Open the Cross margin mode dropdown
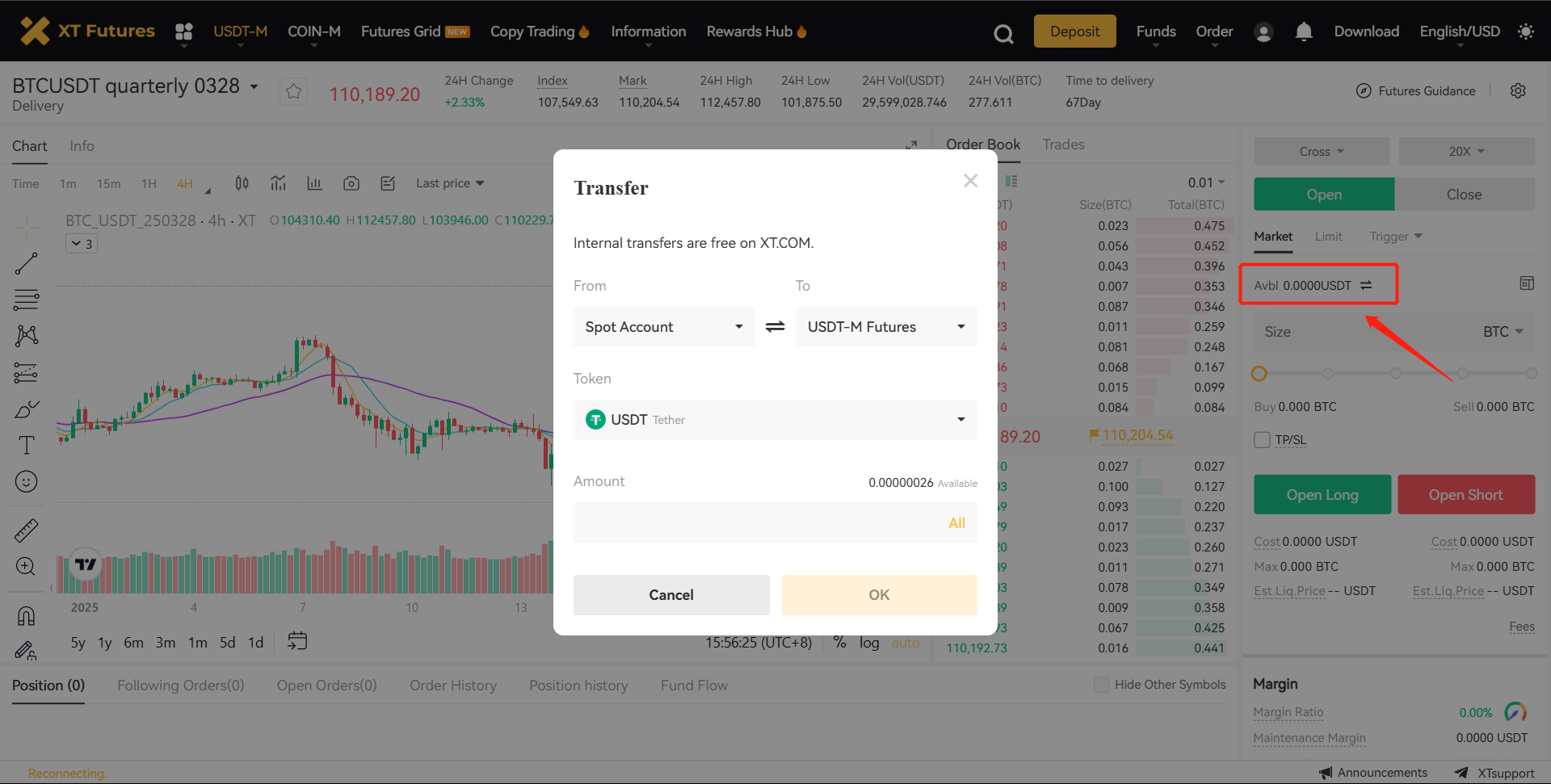This screenshot has height=784, width=1551. pos(1322,151)
